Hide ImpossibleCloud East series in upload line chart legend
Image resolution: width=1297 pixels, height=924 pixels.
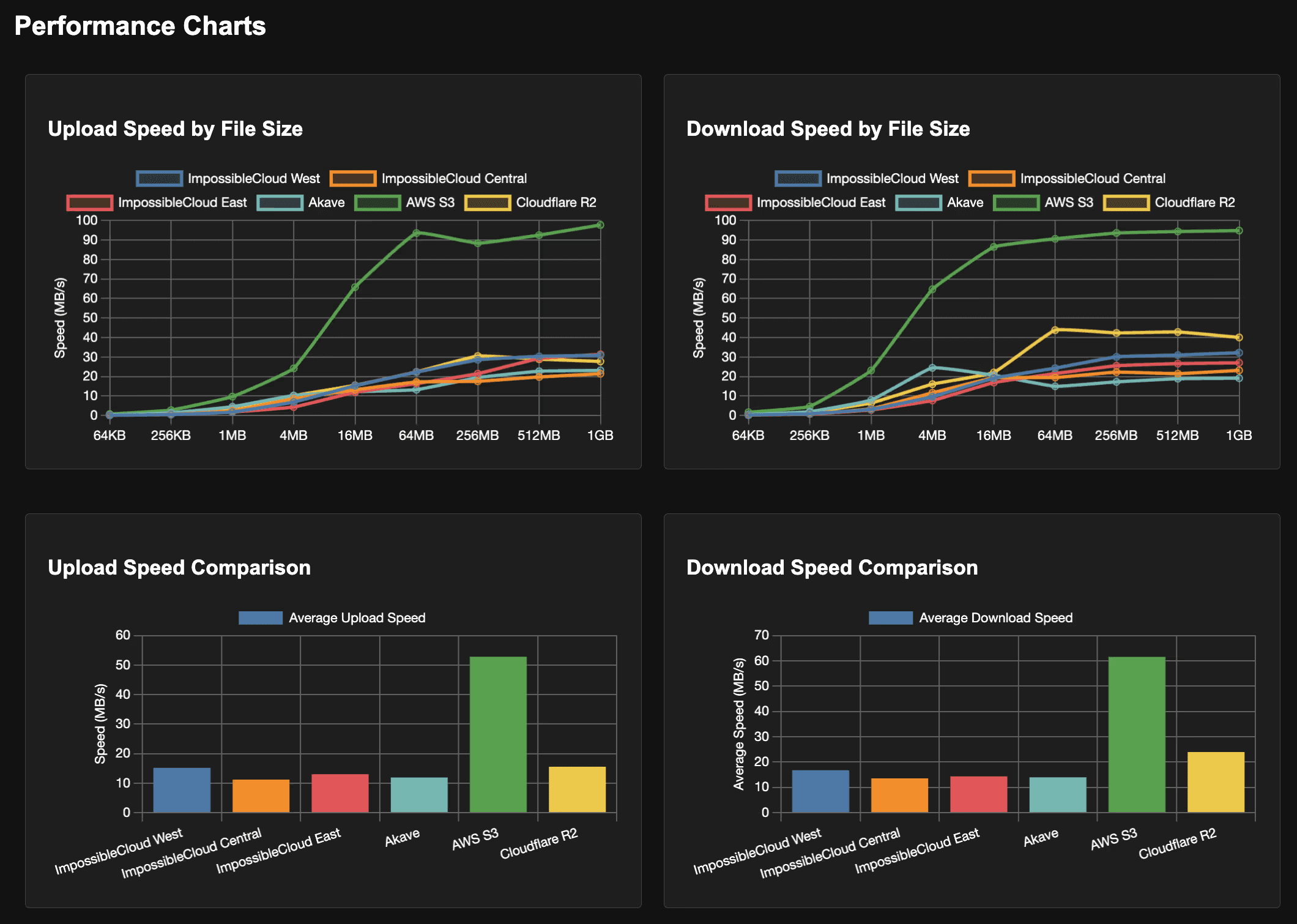point(157,203)
